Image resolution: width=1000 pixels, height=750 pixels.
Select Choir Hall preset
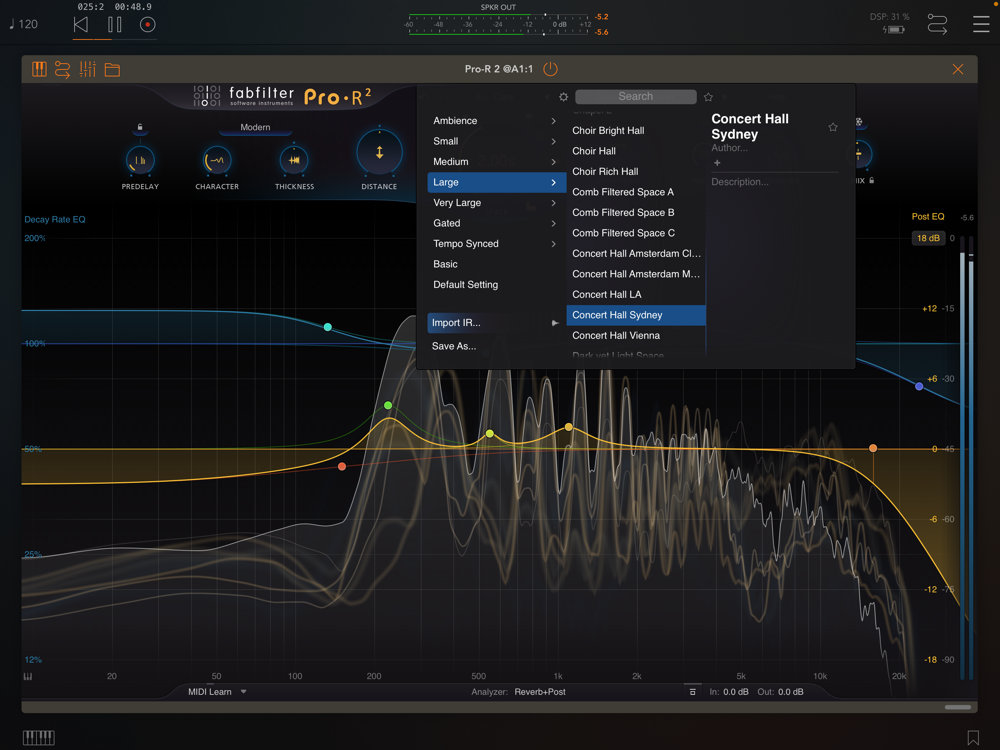[x=636, y=151]
